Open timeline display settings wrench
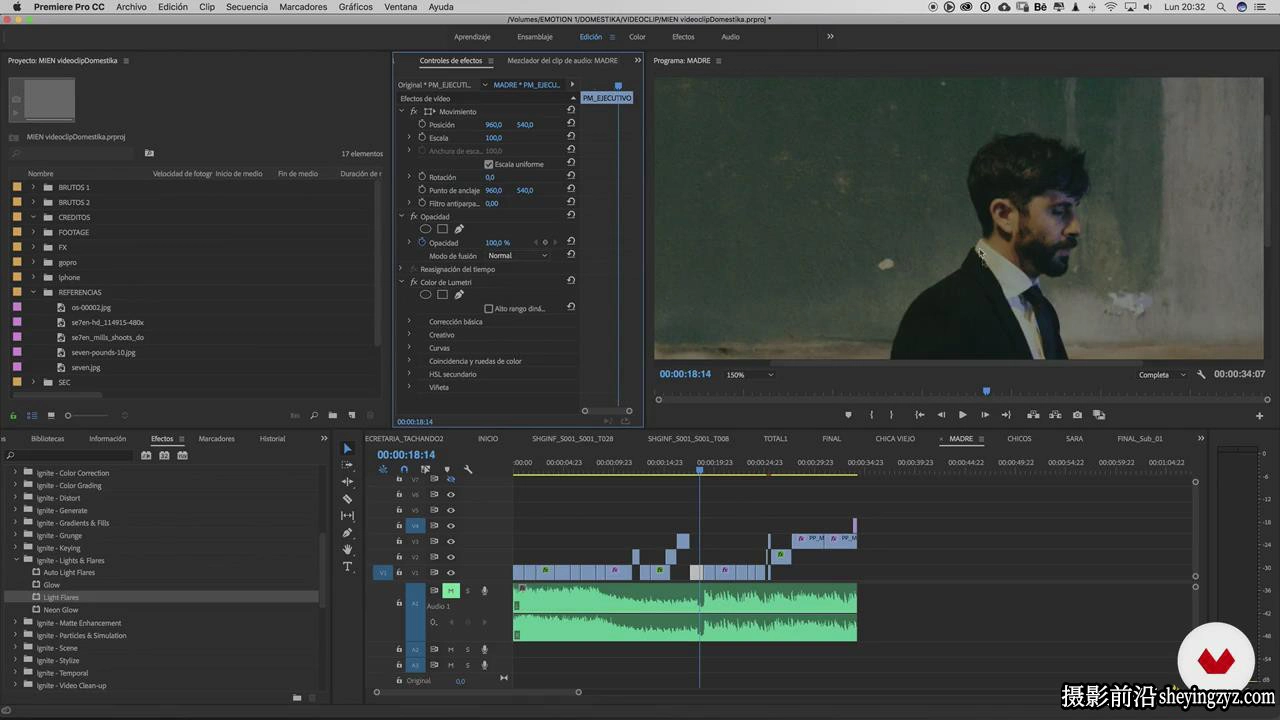The image size is (1280, 720). click(x=467, y=469)
